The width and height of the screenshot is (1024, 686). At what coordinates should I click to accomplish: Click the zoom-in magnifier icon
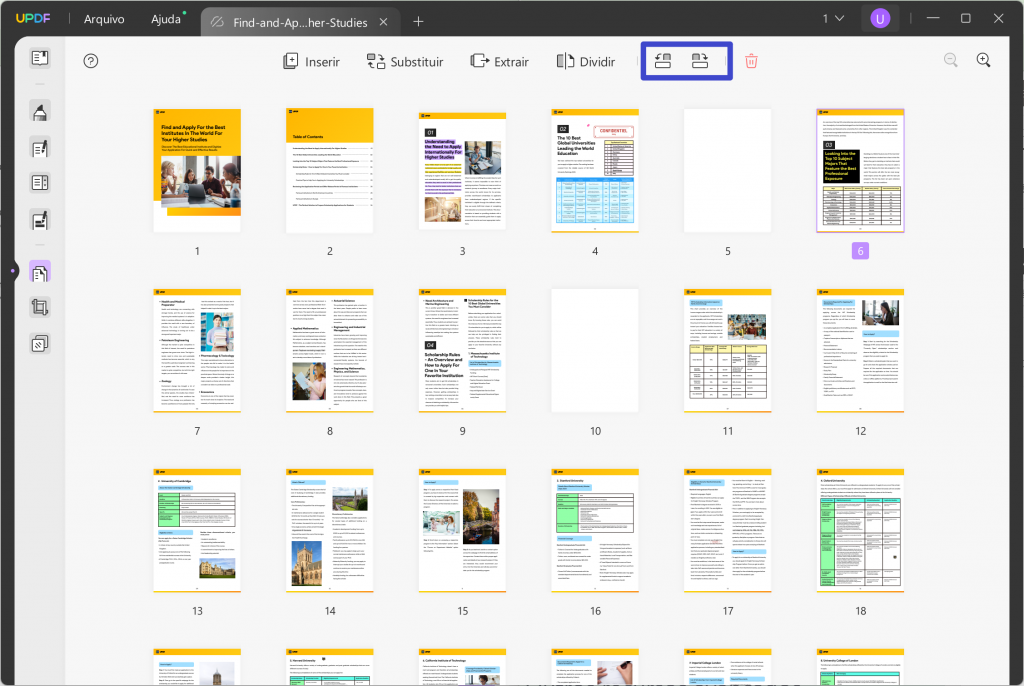click(x=983, y=60)
